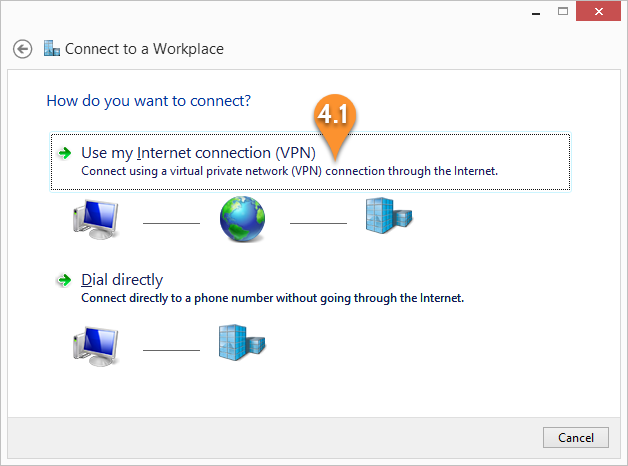This screenshot has width=628, height=466.
Task: Click the computer icon in the VPN diagram
Action: click(x=96, y=219)
